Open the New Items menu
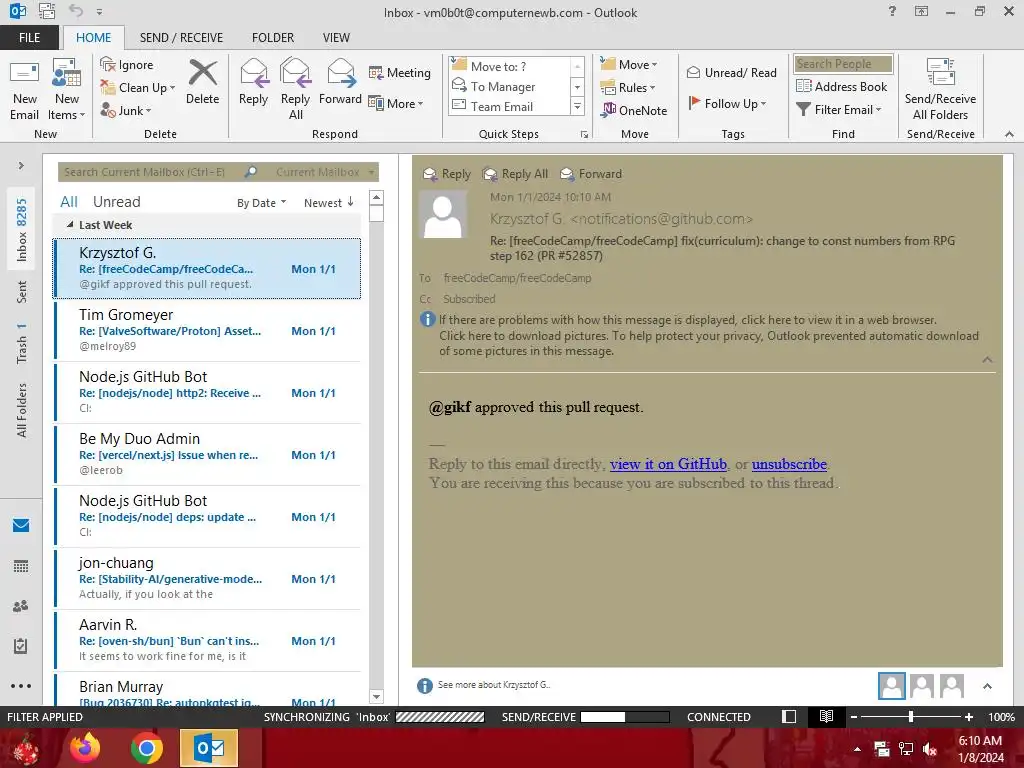Viewport: 1024px width, 768px height. pyautogui.click(x=67, y=91)
